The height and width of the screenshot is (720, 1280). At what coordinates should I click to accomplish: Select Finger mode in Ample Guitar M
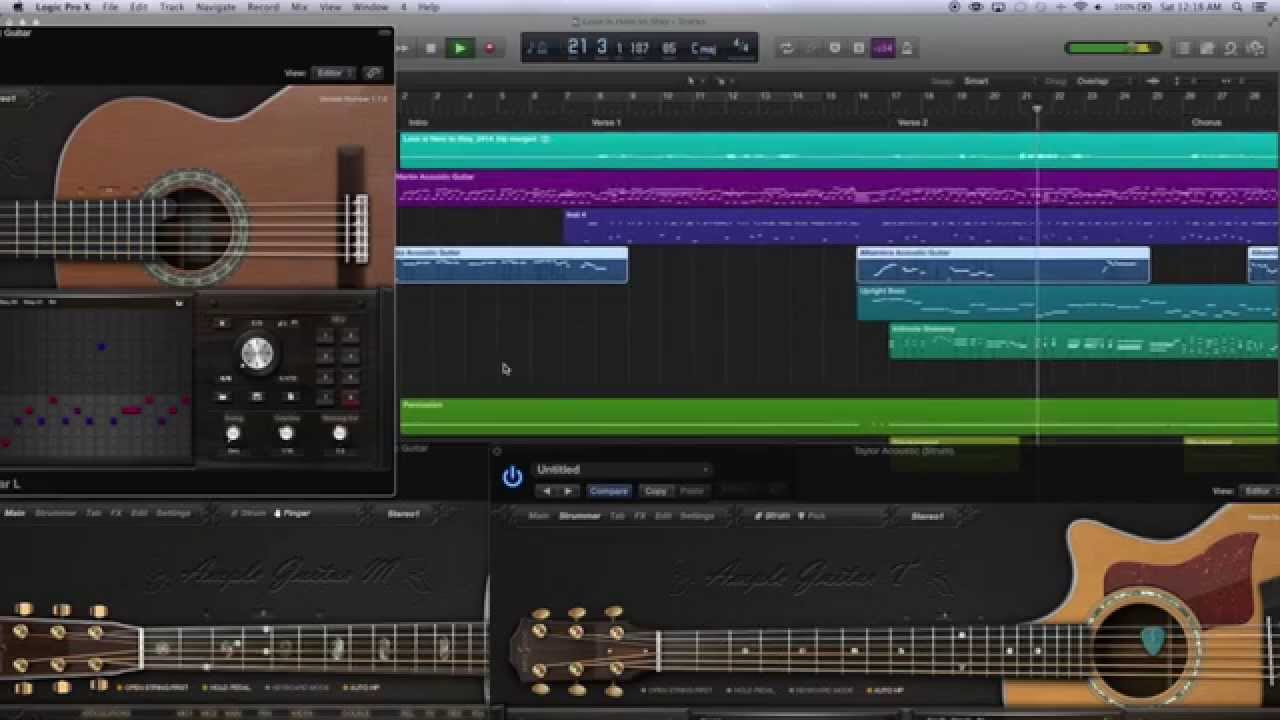(x=293, y=513)
